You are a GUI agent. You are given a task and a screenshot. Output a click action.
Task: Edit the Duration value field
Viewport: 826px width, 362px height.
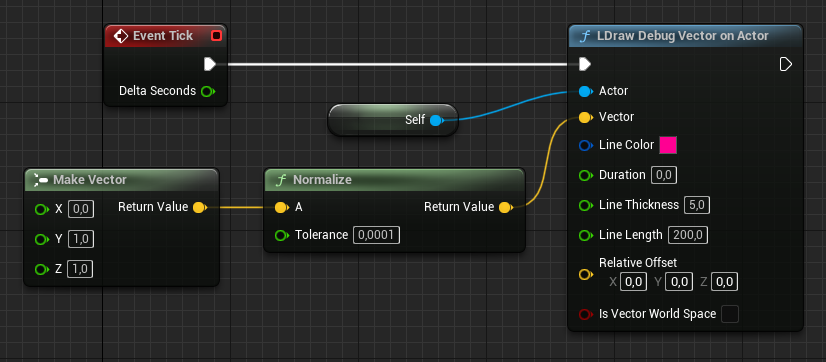[664, 175]
